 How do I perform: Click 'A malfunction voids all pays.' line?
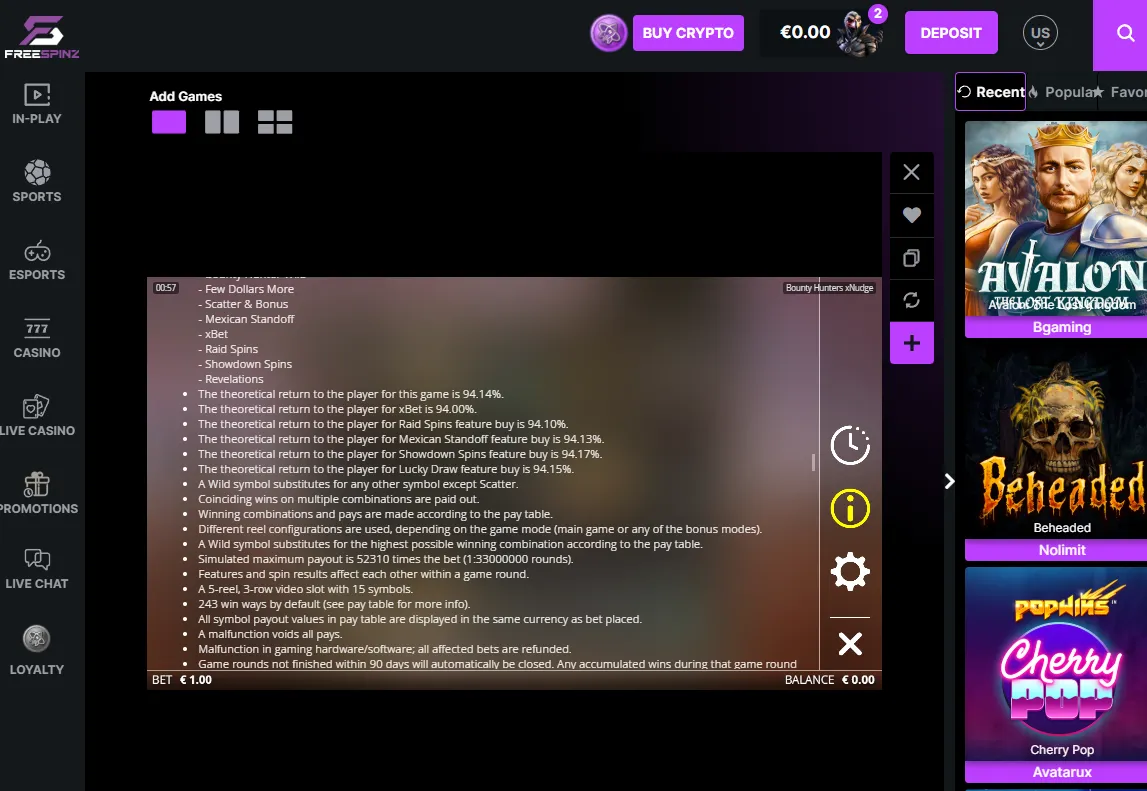click(270, 634)
